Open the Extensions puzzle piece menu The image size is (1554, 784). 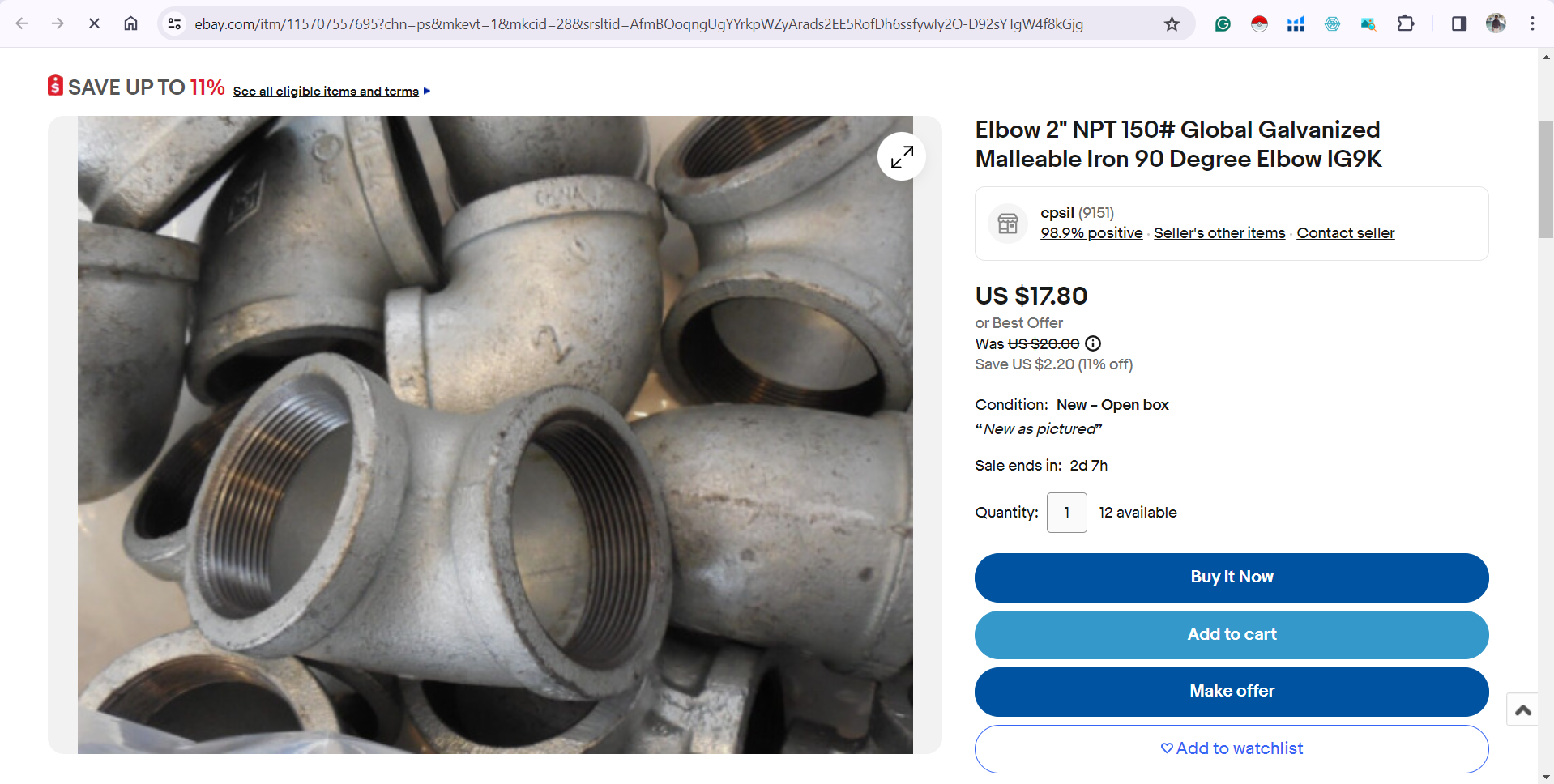tap(1406, 23)
